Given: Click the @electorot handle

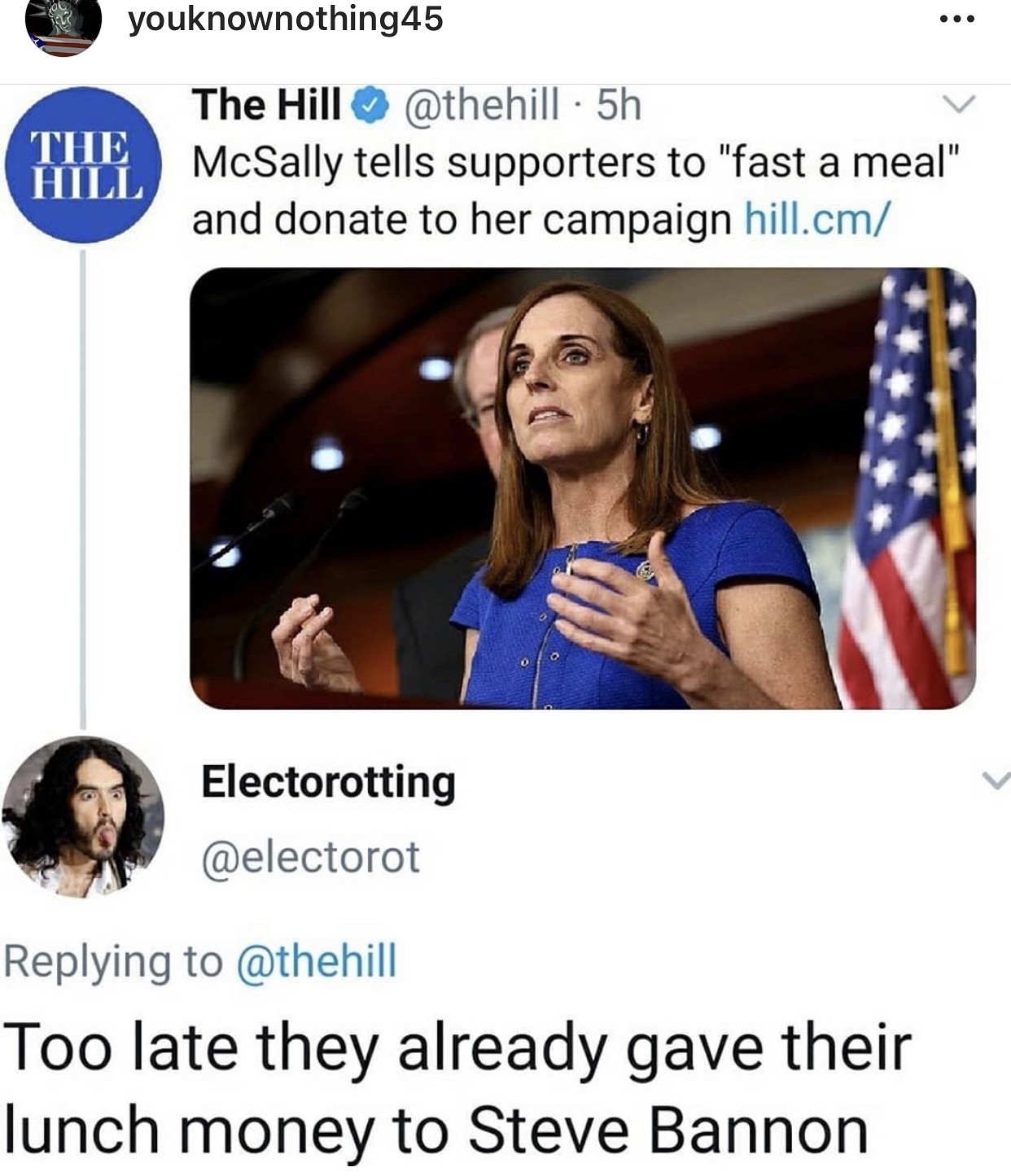Looking at the screenshot, I should pyautogui.click(x=310, y=857).
